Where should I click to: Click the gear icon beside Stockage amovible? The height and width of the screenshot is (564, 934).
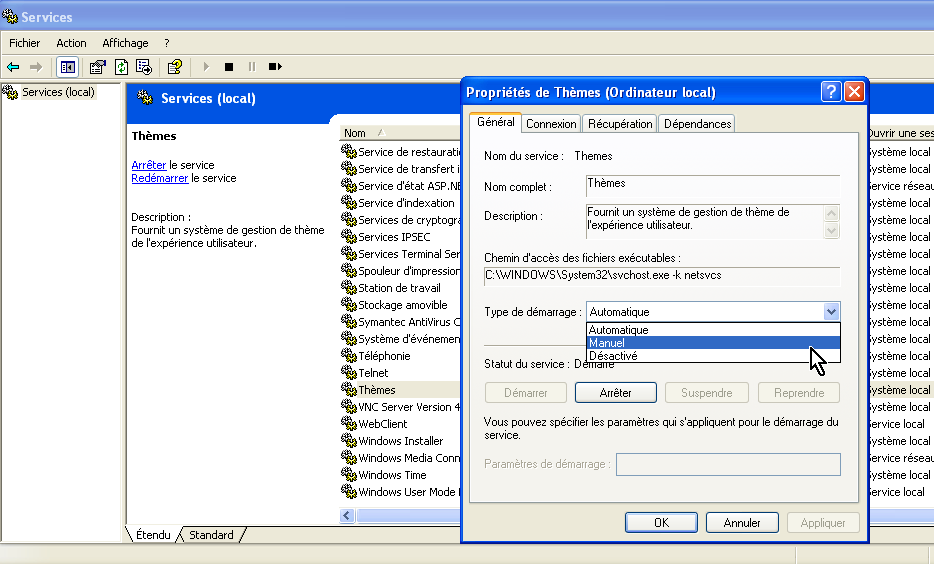click(348, 304)
